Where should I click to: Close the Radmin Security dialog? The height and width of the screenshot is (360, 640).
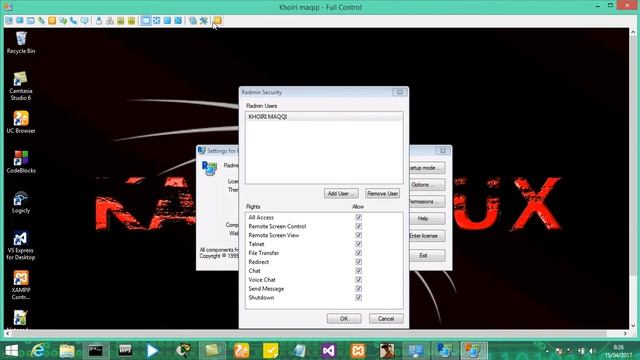click(x=400, y=92)
